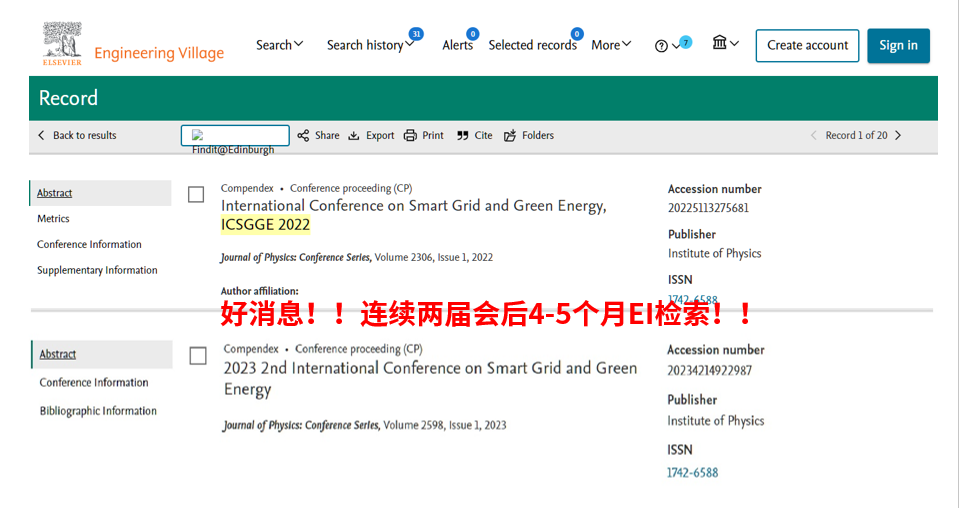Click the Elsevier tree logo

(62, 43)
